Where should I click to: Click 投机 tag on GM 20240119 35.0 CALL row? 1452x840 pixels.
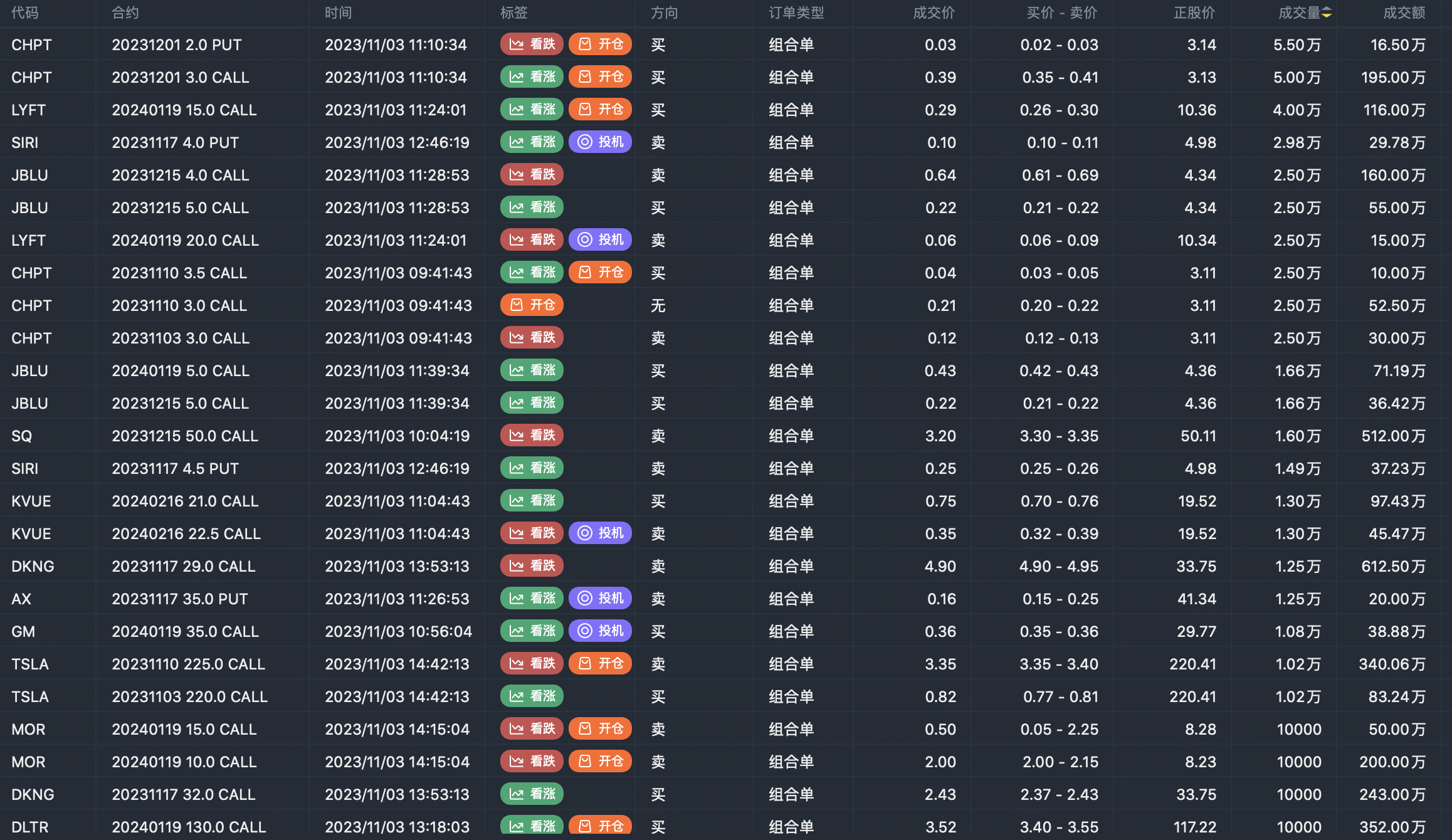(600, 631)
